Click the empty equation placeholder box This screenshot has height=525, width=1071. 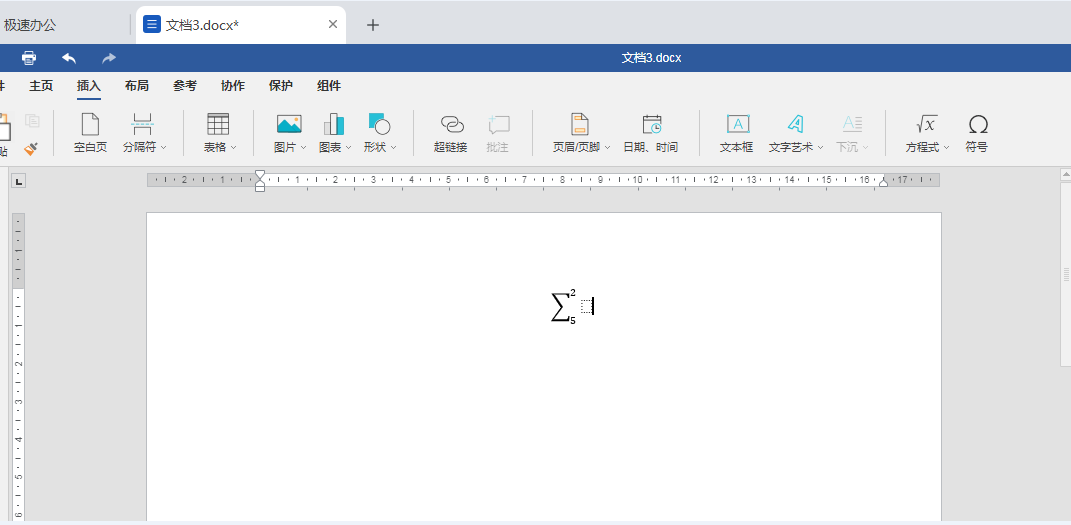click(587, 306)
